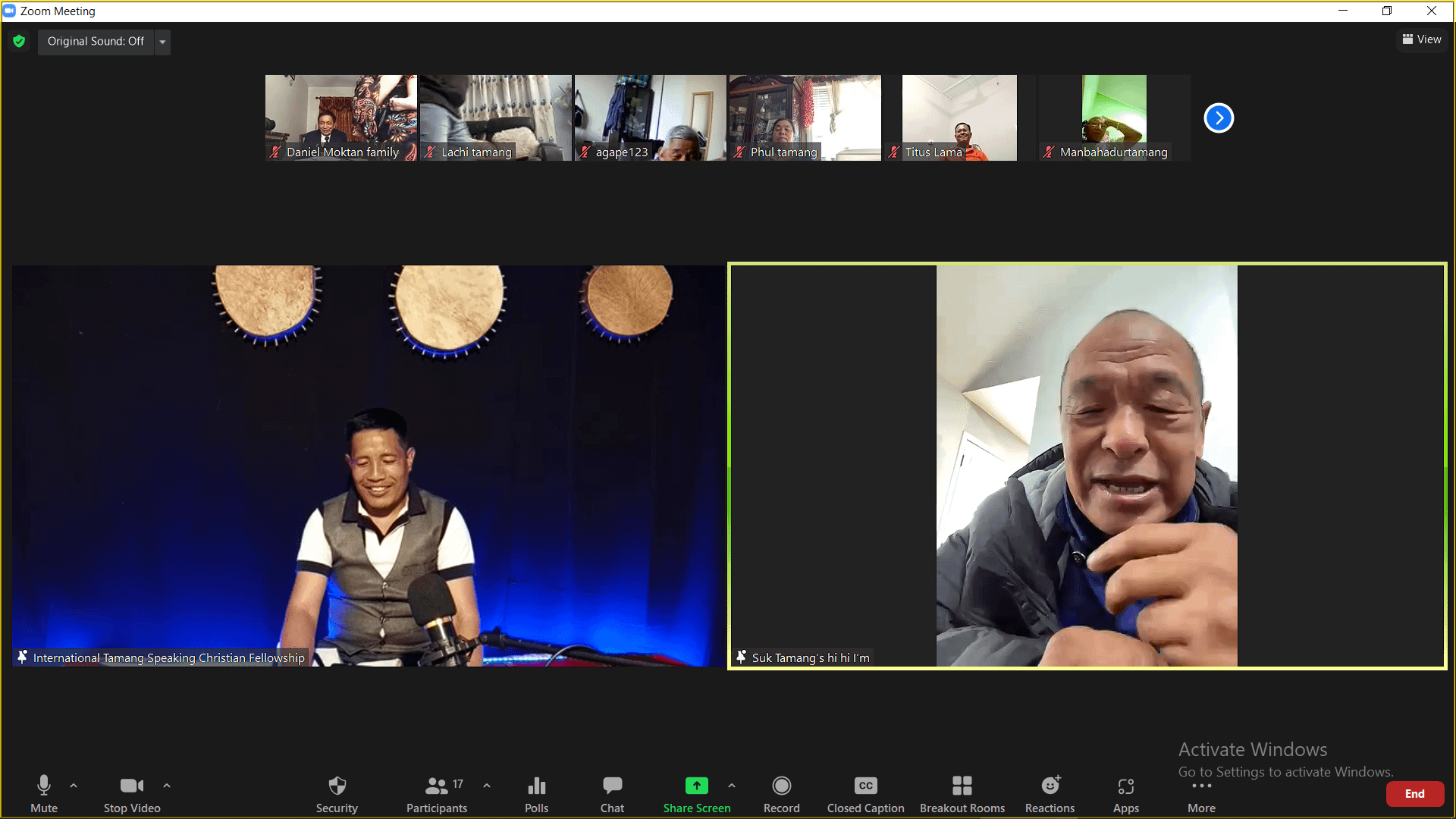Click the participant count 17
1456x819 pixels.
(458, 784)
